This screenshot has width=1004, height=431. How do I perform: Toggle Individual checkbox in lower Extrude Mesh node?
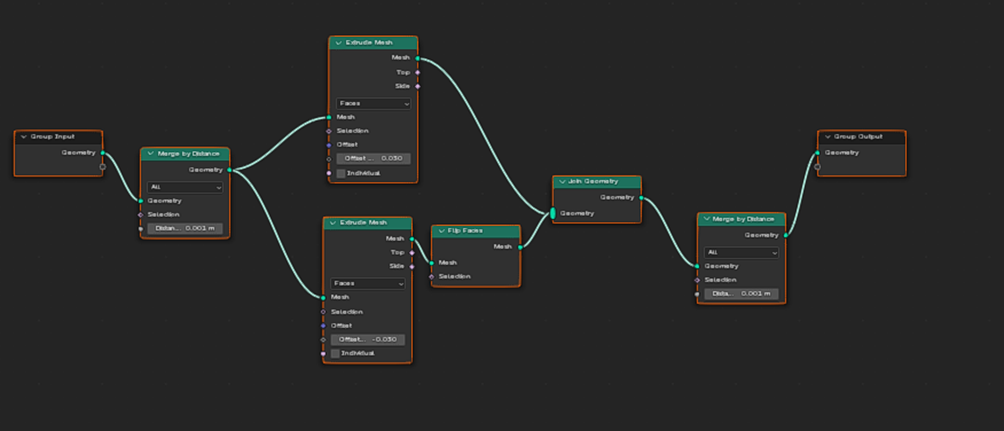(335, 353)
